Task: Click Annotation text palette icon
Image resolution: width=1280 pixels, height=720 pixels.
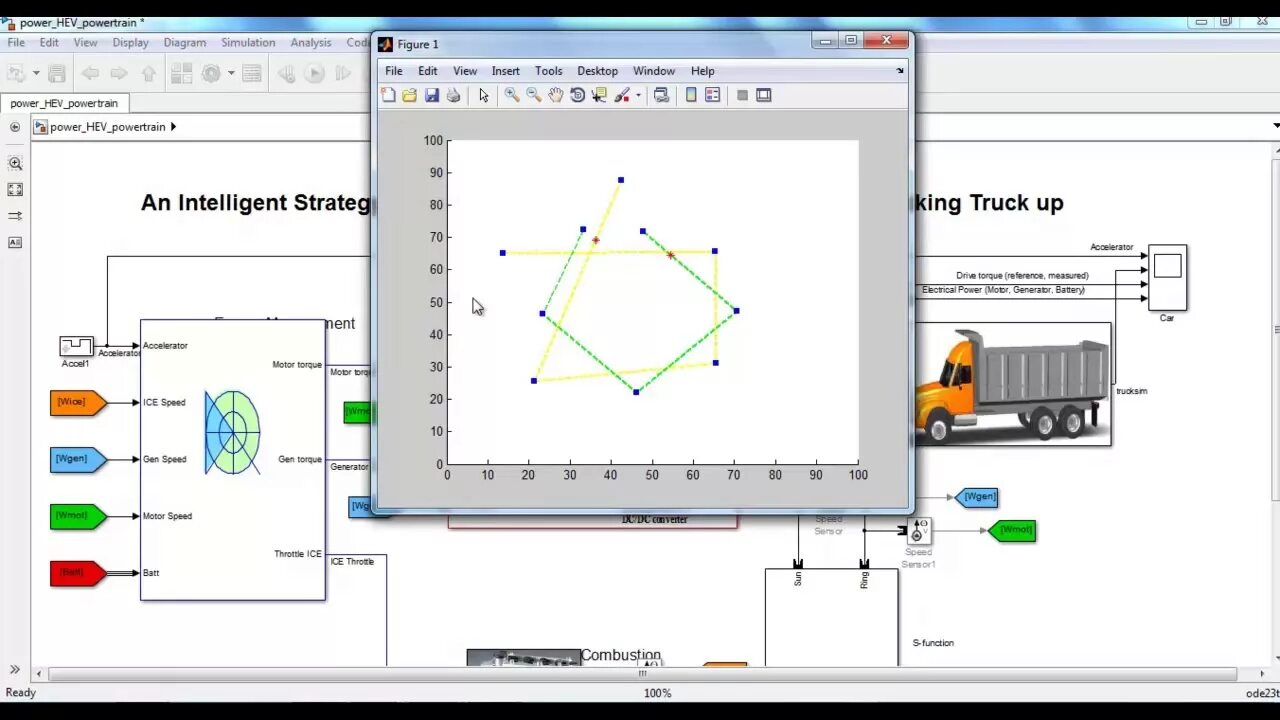Action: (x=15, y=242)
